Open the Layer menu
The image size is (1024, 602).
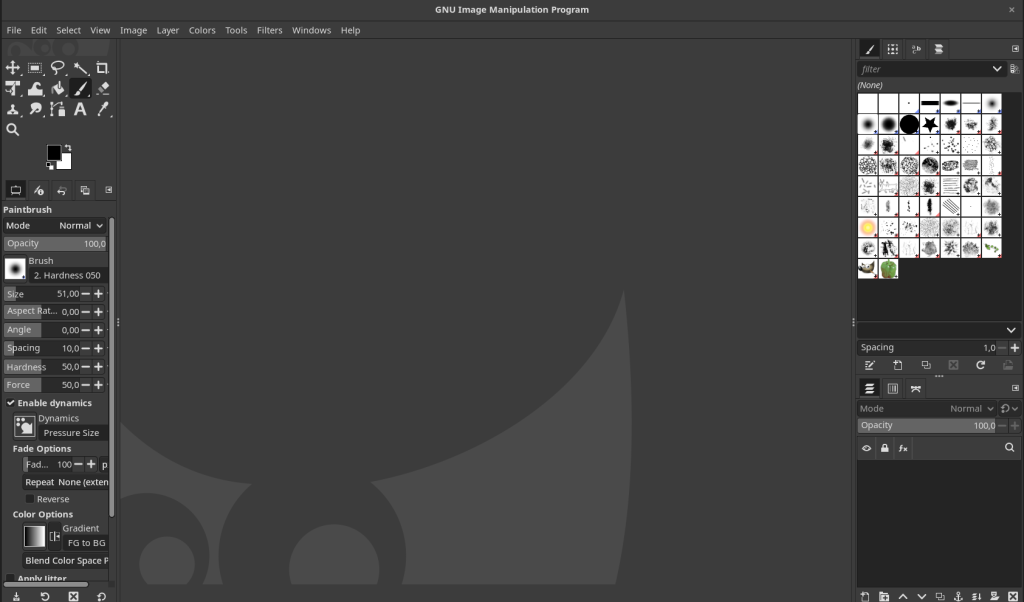pos(167,30)
